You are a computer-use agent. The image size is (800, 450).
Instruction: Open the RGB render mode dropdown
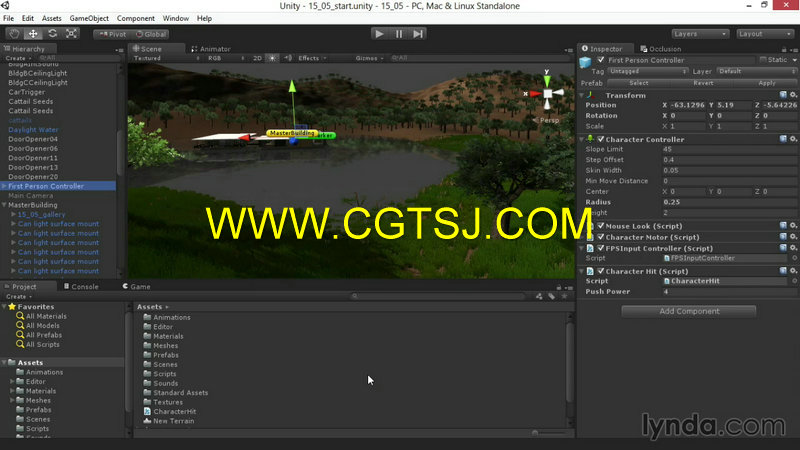226,58
